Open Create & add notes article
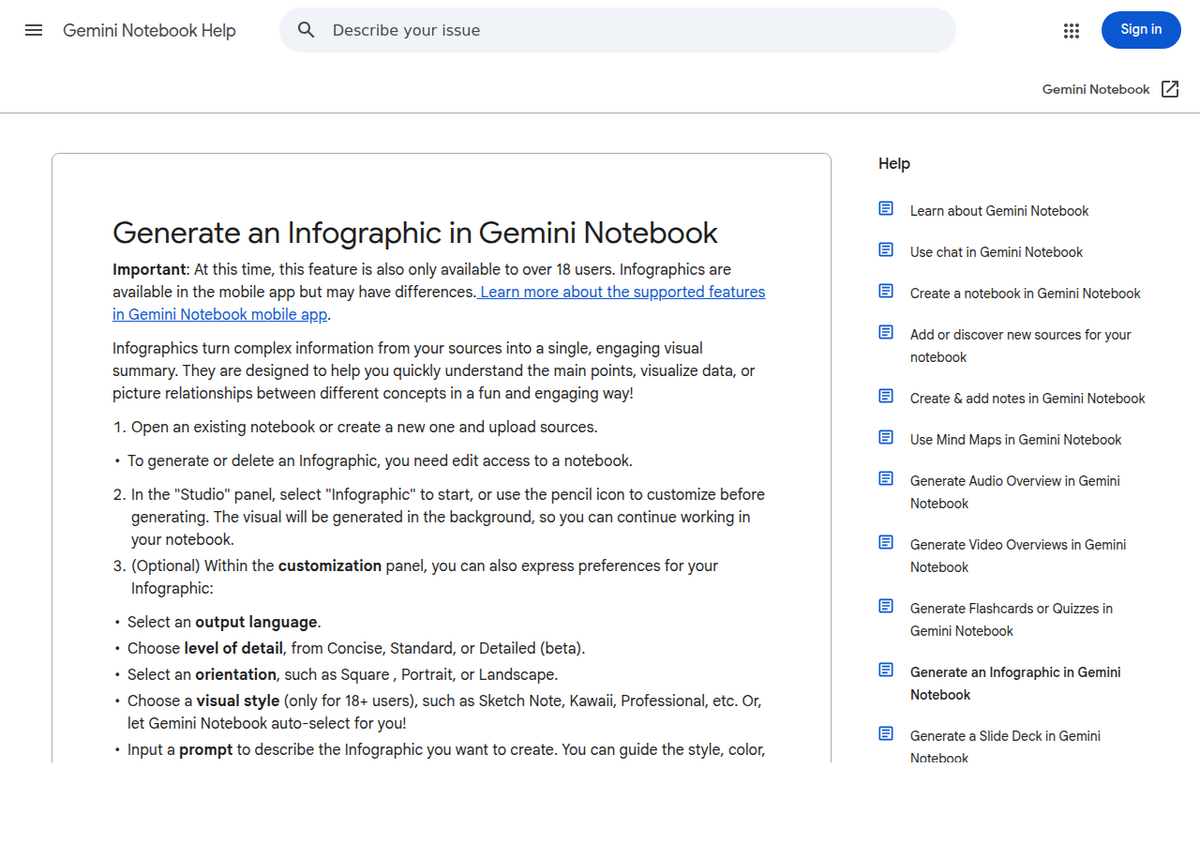 click(1027, 398)
